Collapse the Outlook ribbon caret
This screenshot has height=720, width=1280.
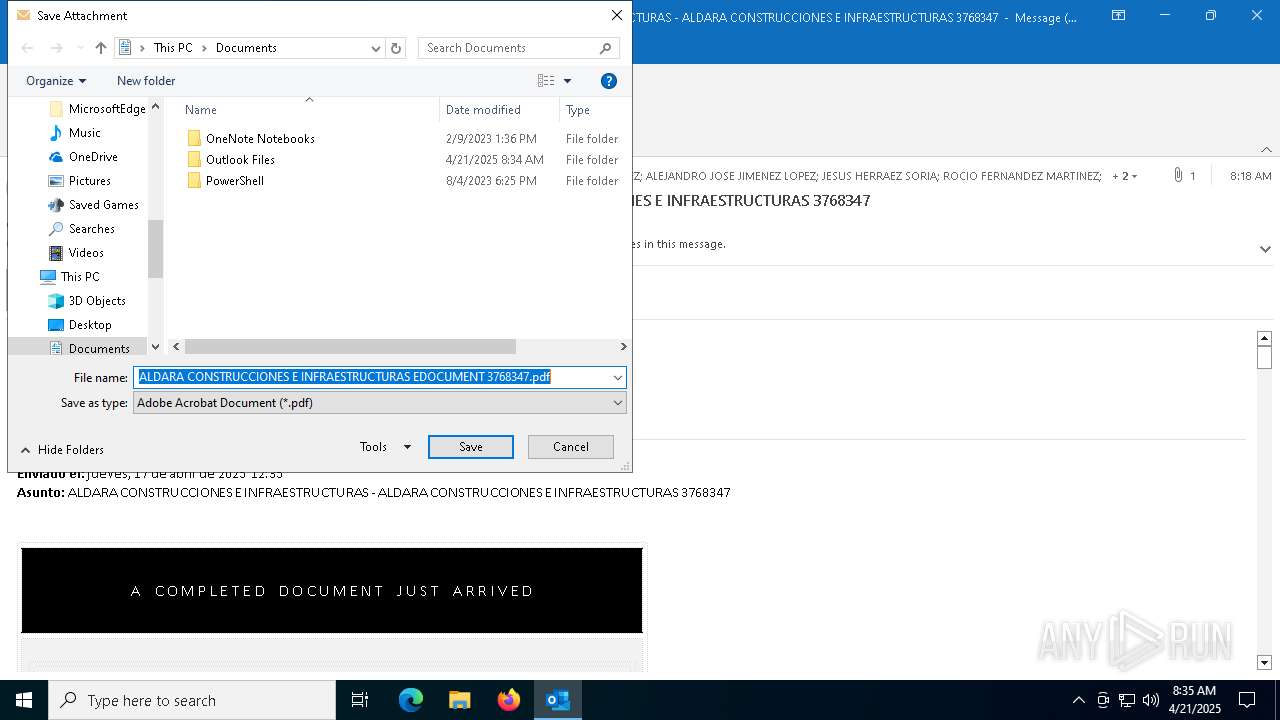[1266, 150]
